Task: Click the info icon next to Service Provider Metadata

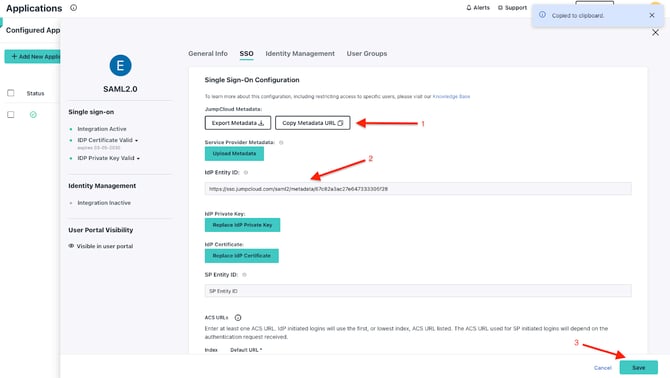Action: point(281,143)
